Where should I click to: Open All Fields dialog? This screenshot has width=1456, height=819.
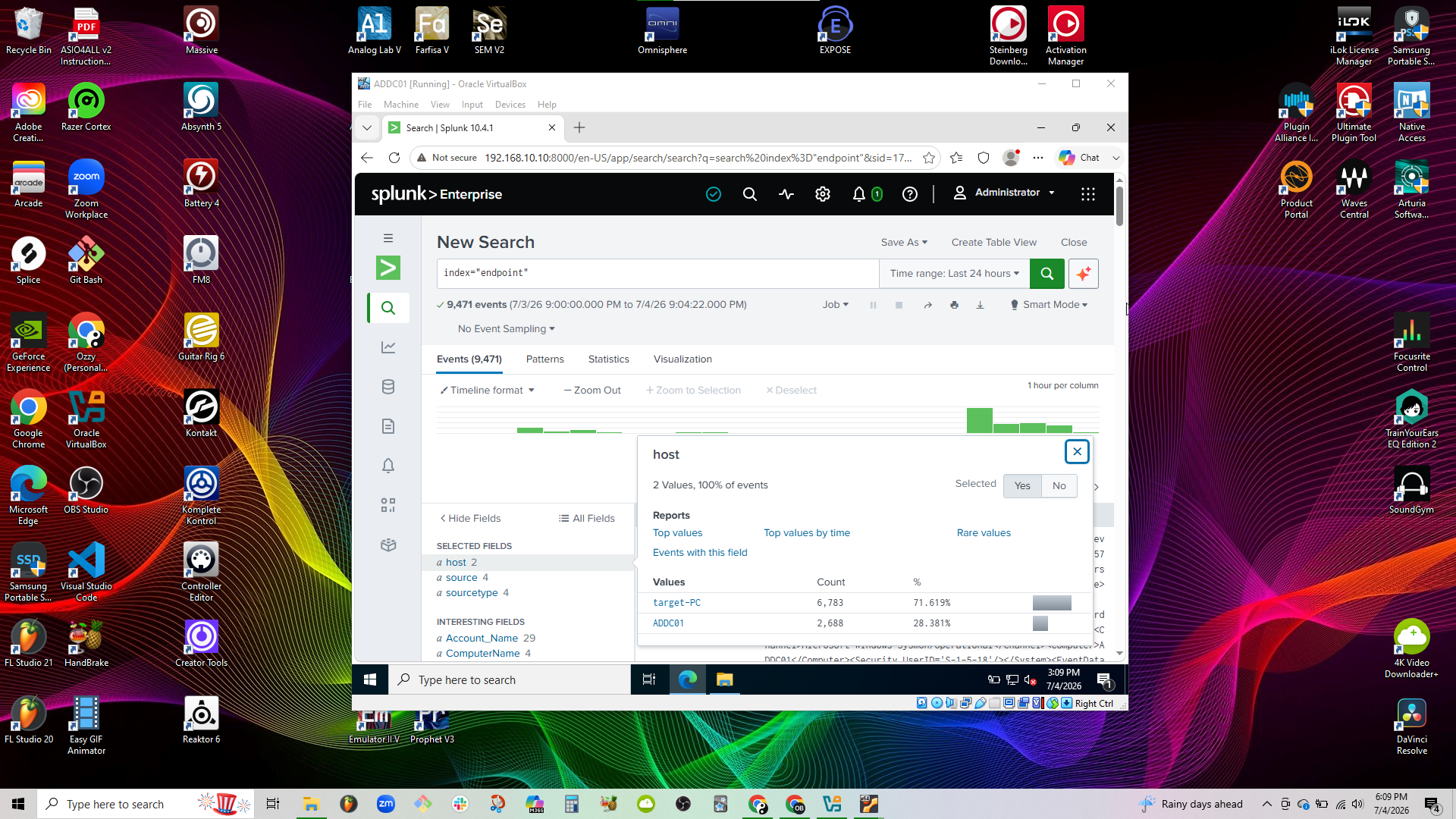point(587,519)
